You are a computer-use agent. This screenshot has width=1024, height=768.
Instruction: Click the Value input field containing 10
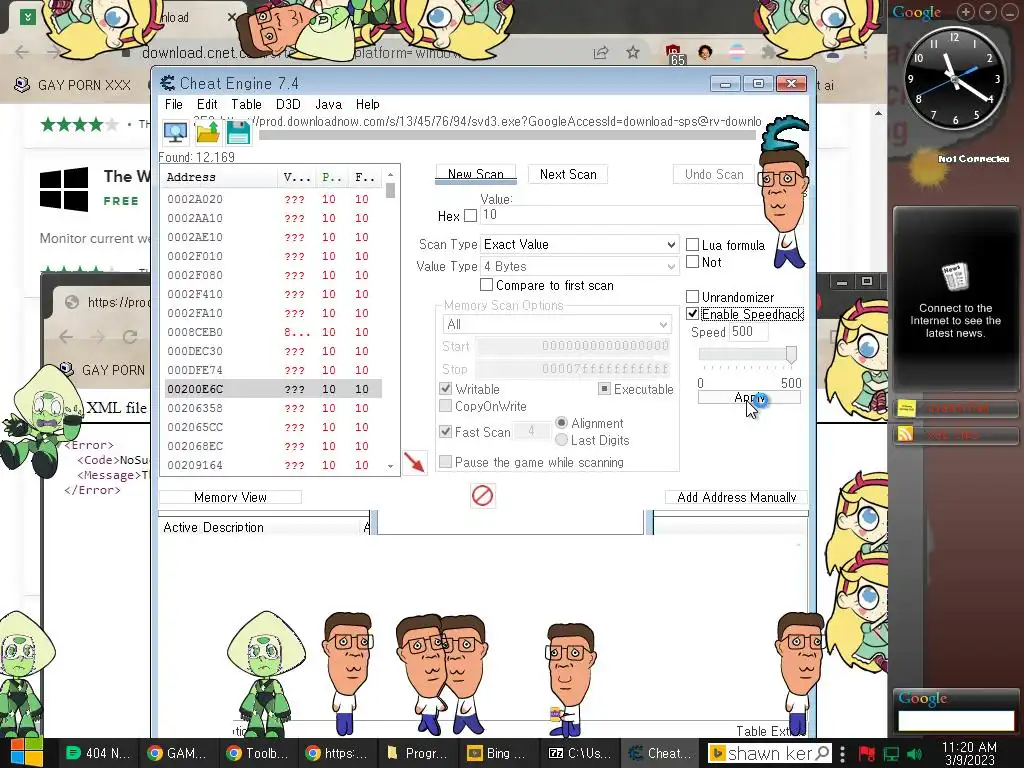[x=620, y=215]
